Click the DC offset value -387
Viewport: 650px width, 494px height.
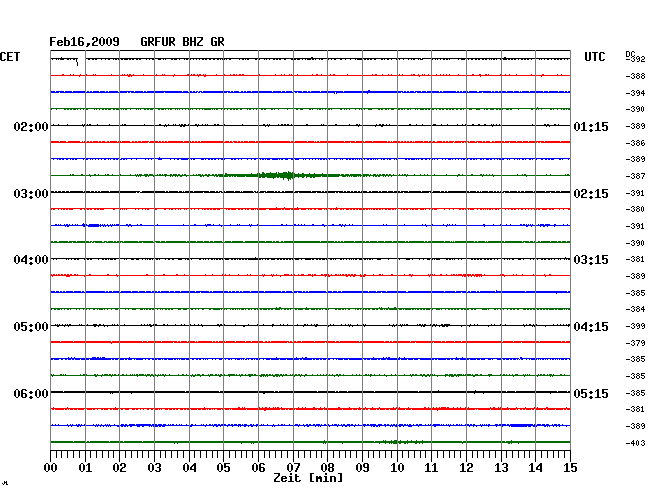pos(636,176)
